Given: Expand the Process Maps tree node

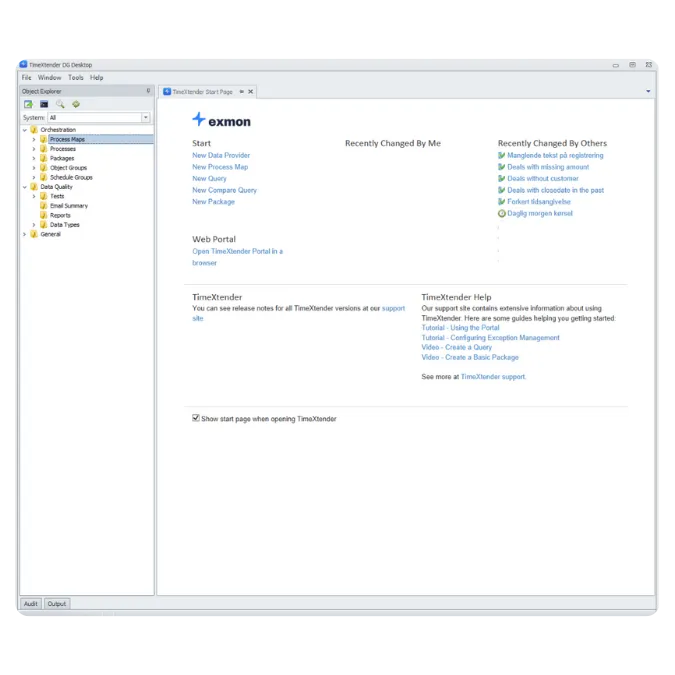Looking at the screenshot, I should click(x=34, y=139).
